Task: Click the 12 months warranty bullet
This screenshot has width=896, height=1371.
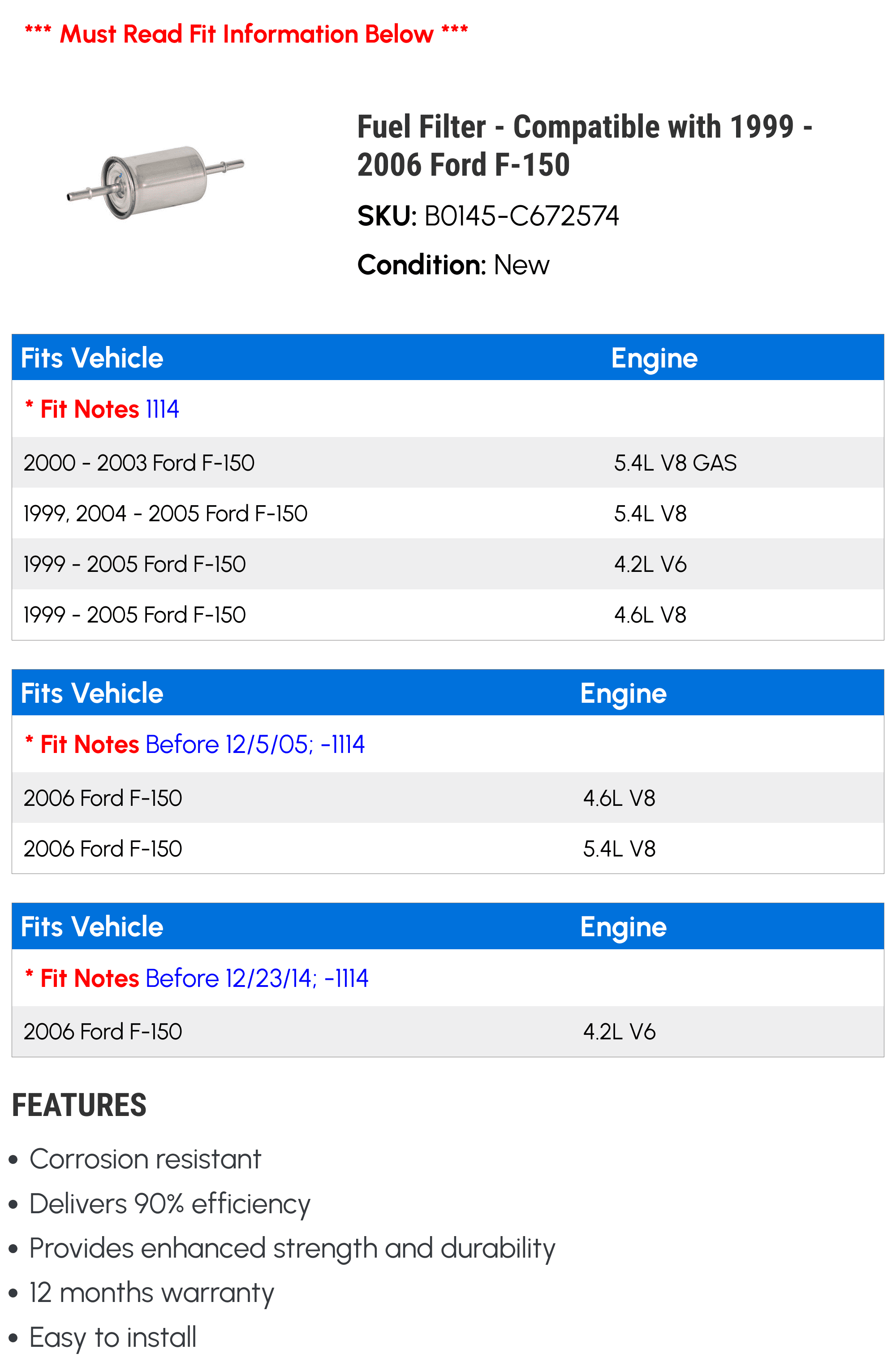Action: click(151, 1293)
